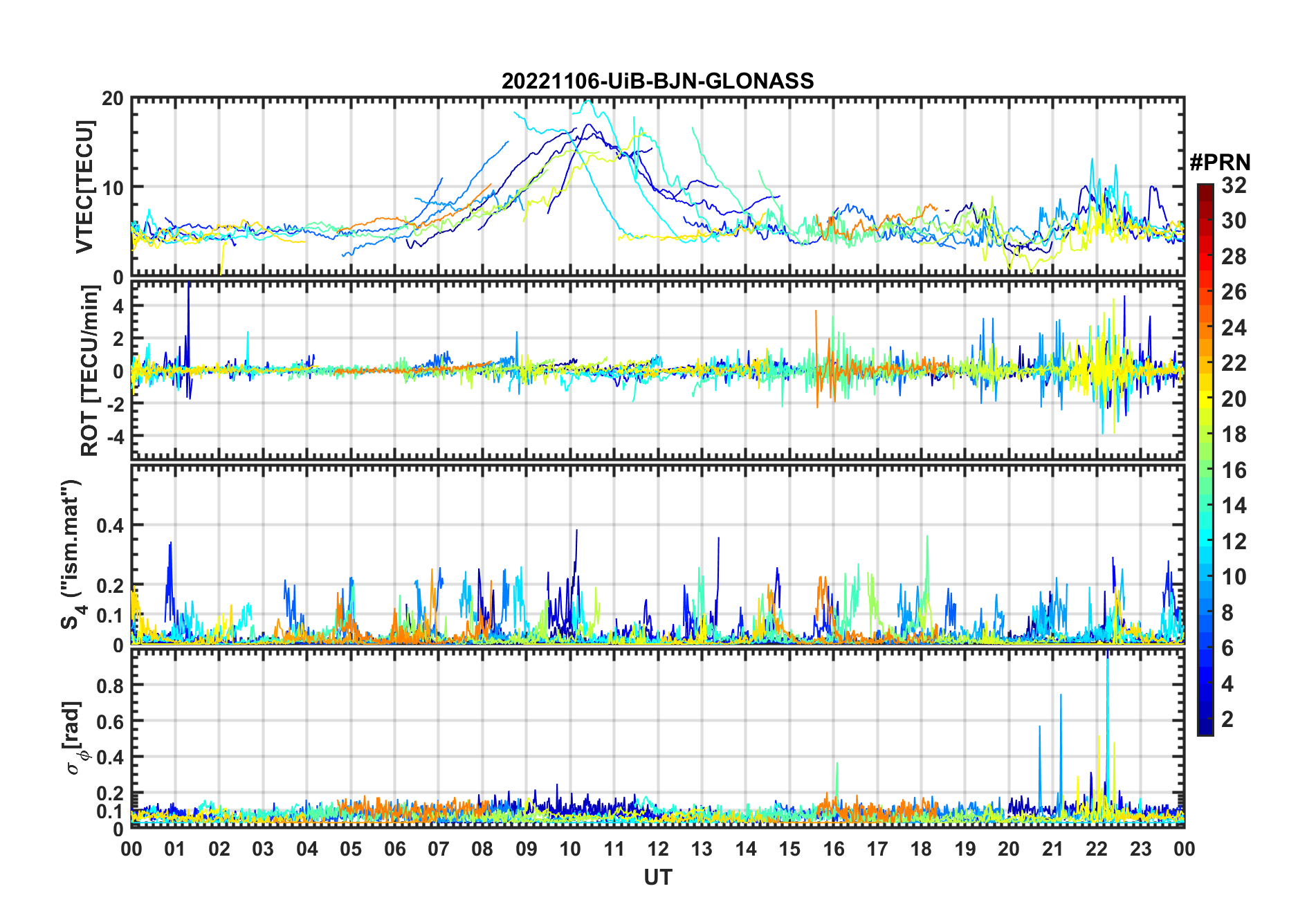
Task: Select colorbar tick label "20"
Action: [1234, 399]
